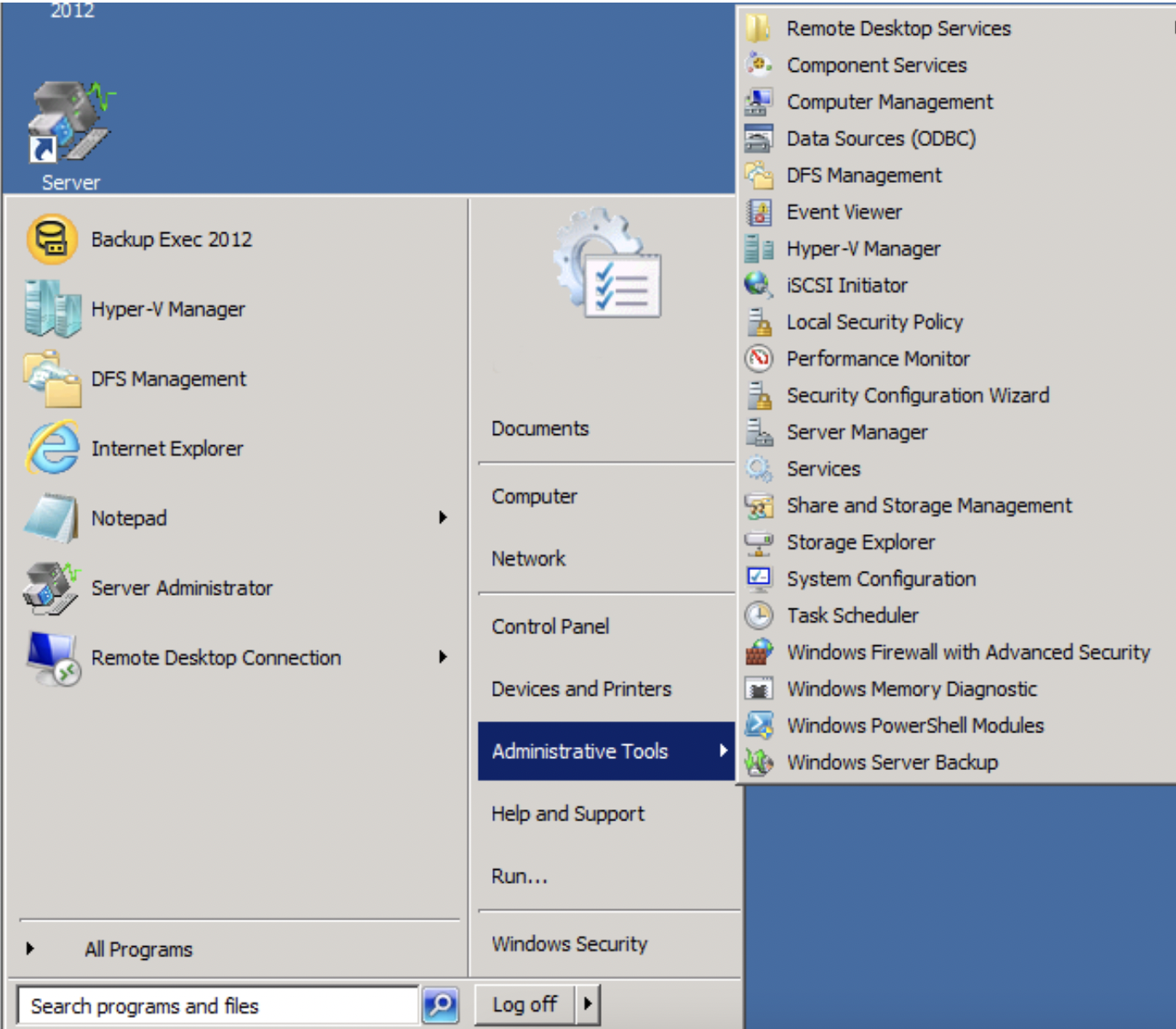This screenshot has height=1029, width=1176.
Task: Click the Internet Explorer icon
Action: pos(52,448)
